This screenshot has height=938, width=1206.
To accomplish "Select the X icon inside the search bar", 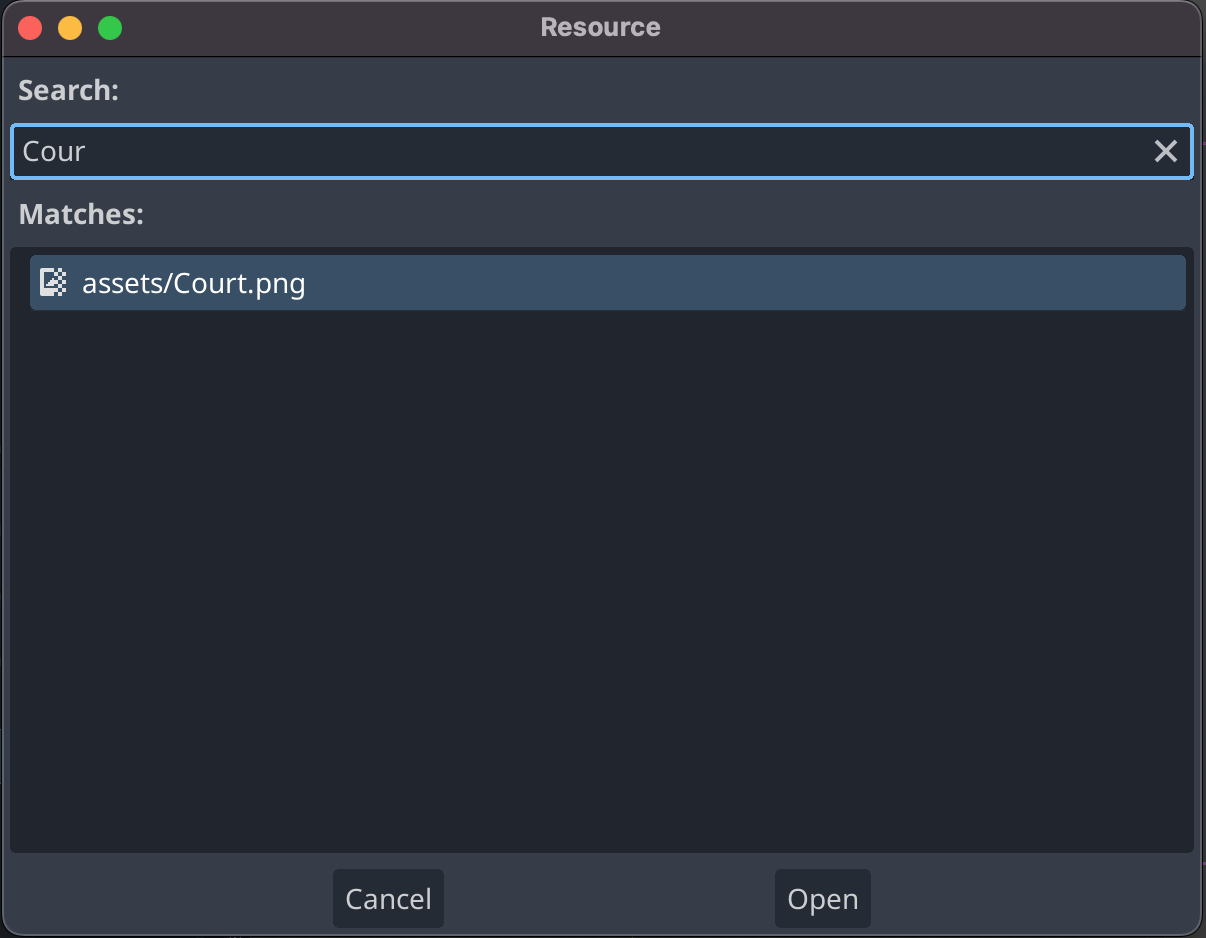I will tap(1165, 151).
